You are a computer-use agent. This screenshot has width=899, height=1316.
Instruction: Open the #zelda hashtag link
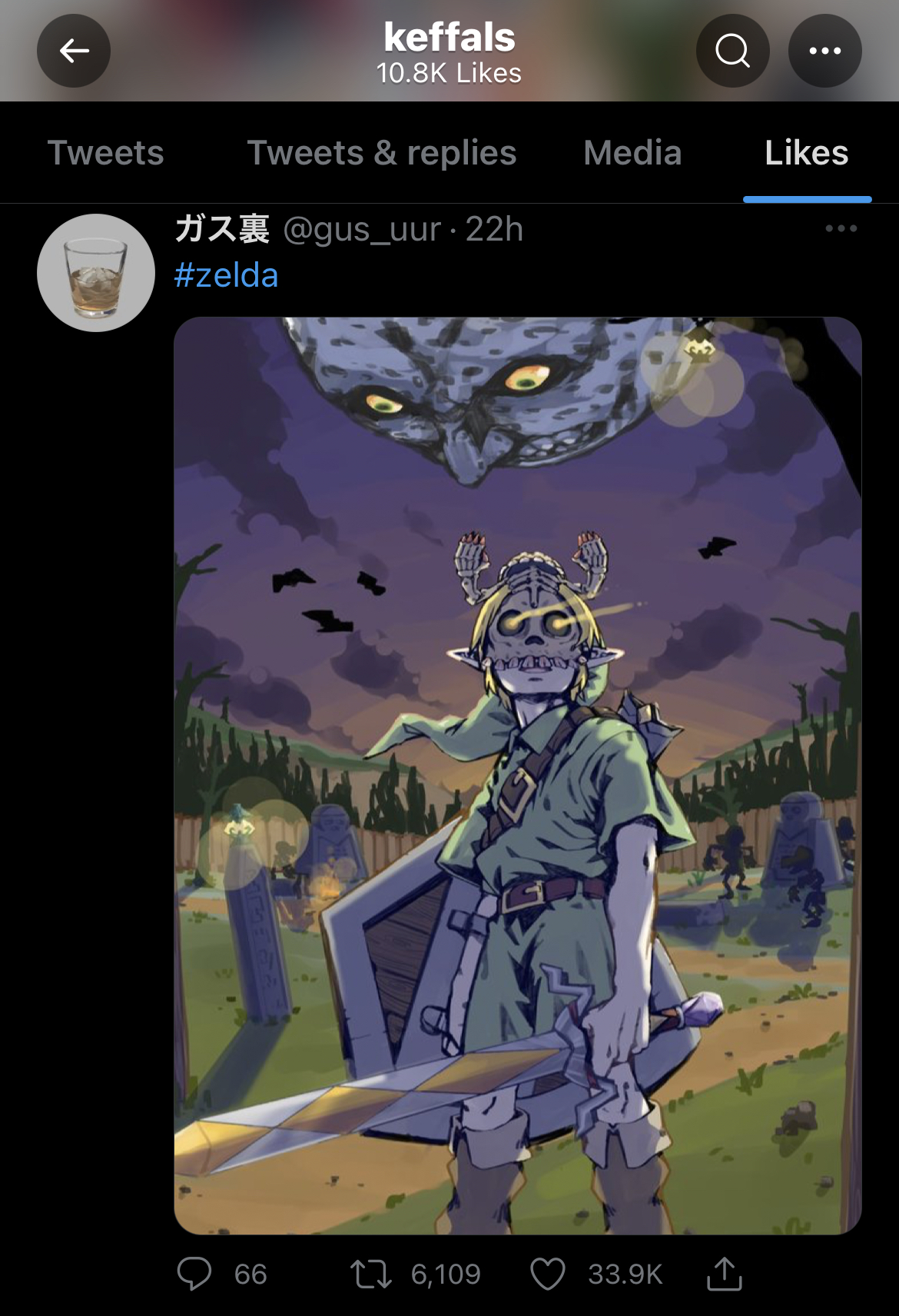(227, 275)
